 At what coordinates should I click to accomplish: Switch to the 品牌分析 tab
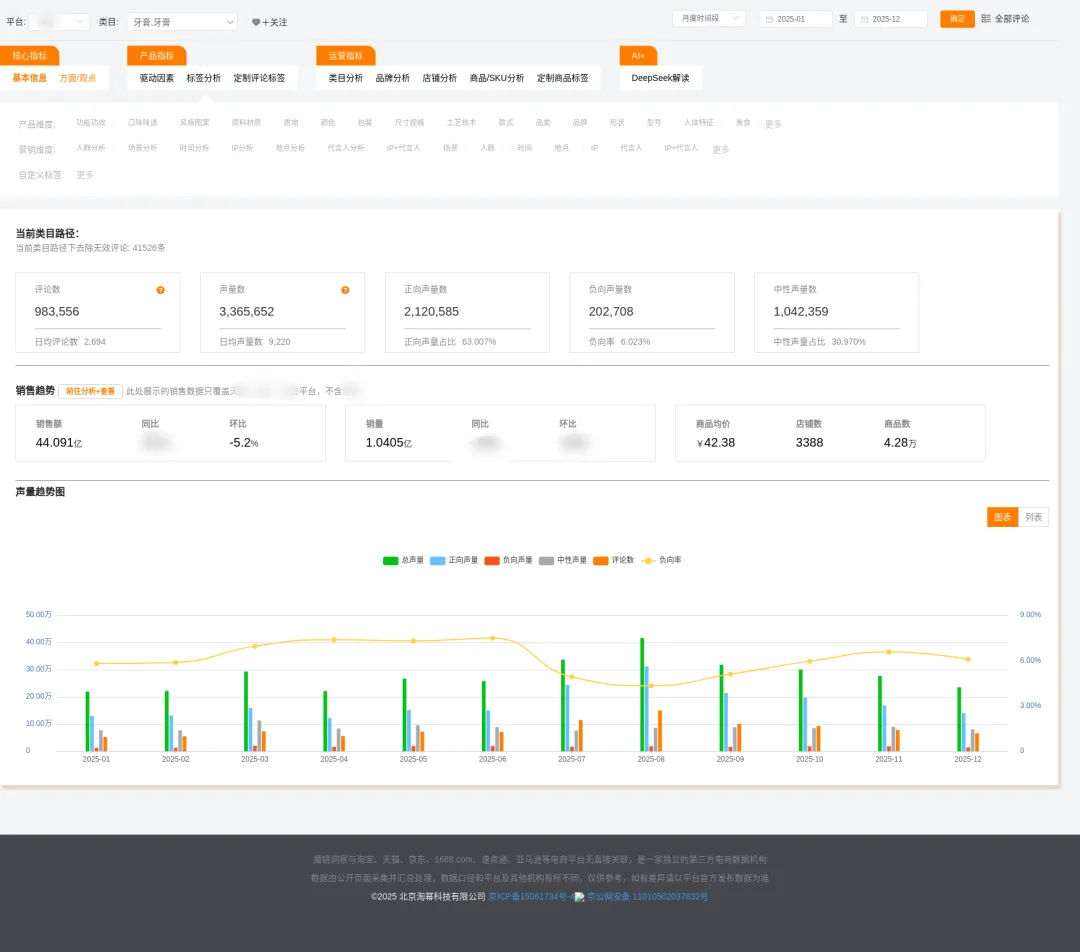click(393, 78)
